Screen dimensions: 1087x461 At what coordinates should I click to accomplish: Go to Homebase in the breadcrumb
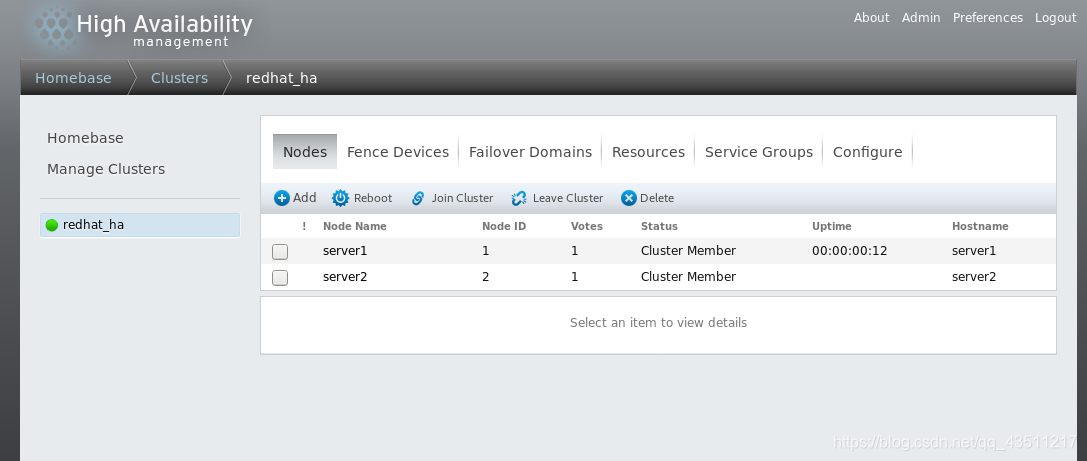pyautogui.click(x=73, y=78)
